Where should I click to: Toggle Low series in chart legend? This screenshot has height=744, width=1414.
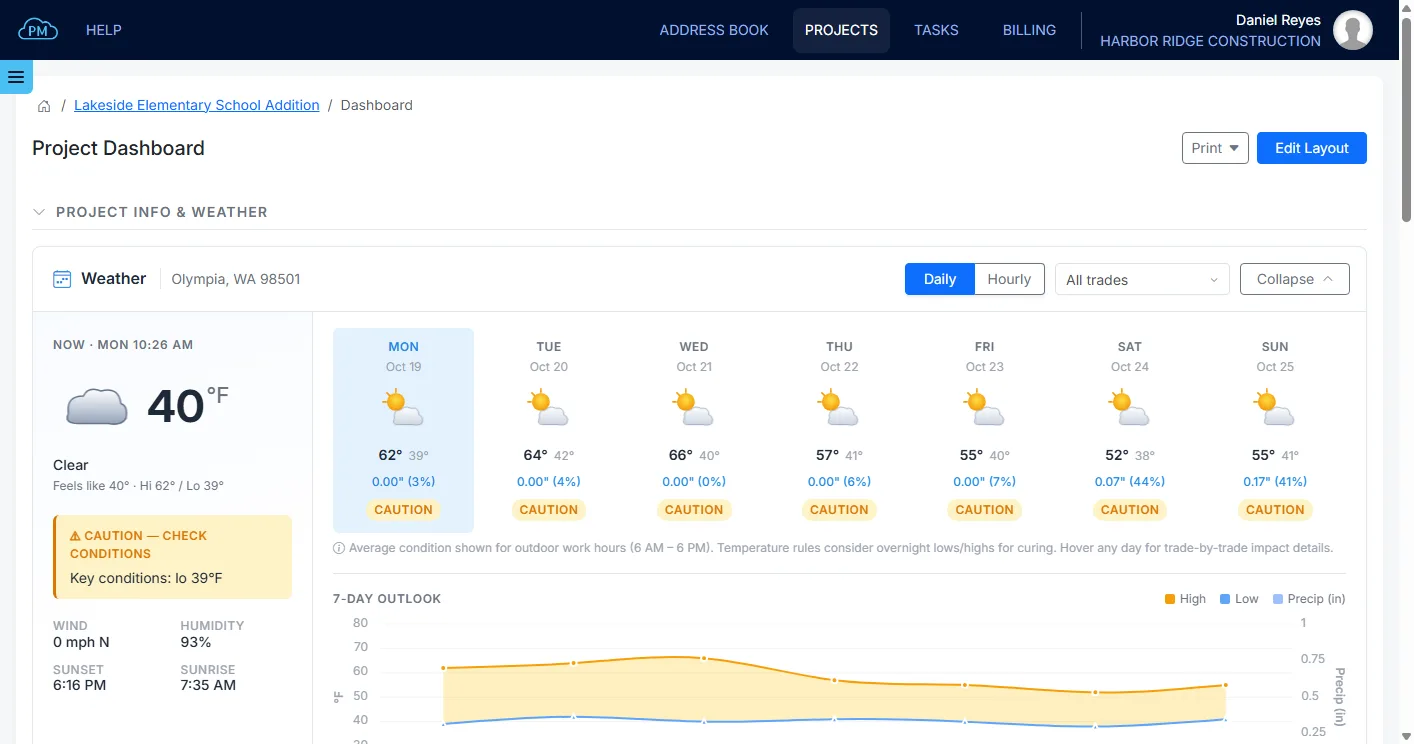(x=1239, y=599)
